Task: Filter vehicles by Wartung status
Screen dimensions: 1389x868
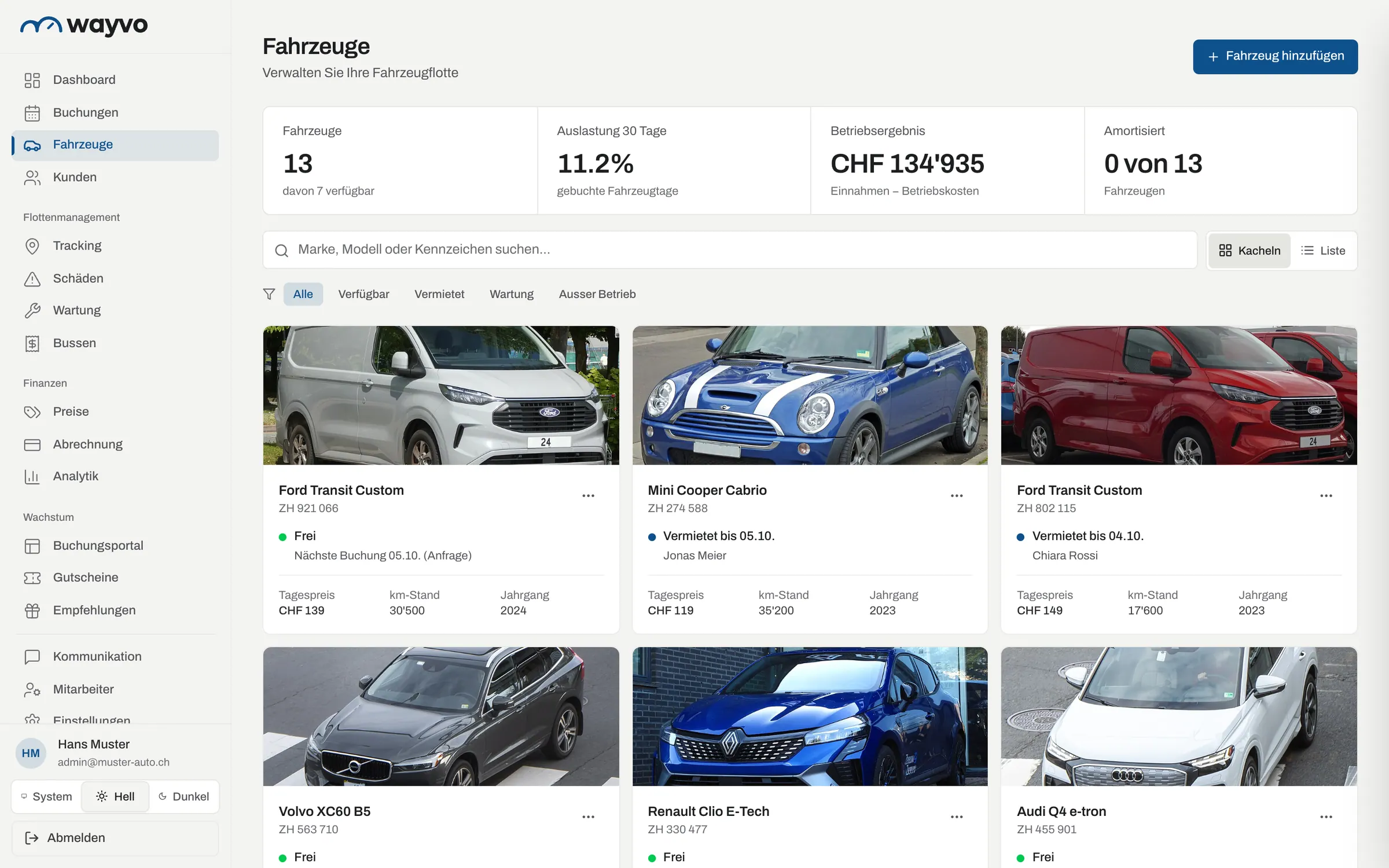Action: click(512, 294)
